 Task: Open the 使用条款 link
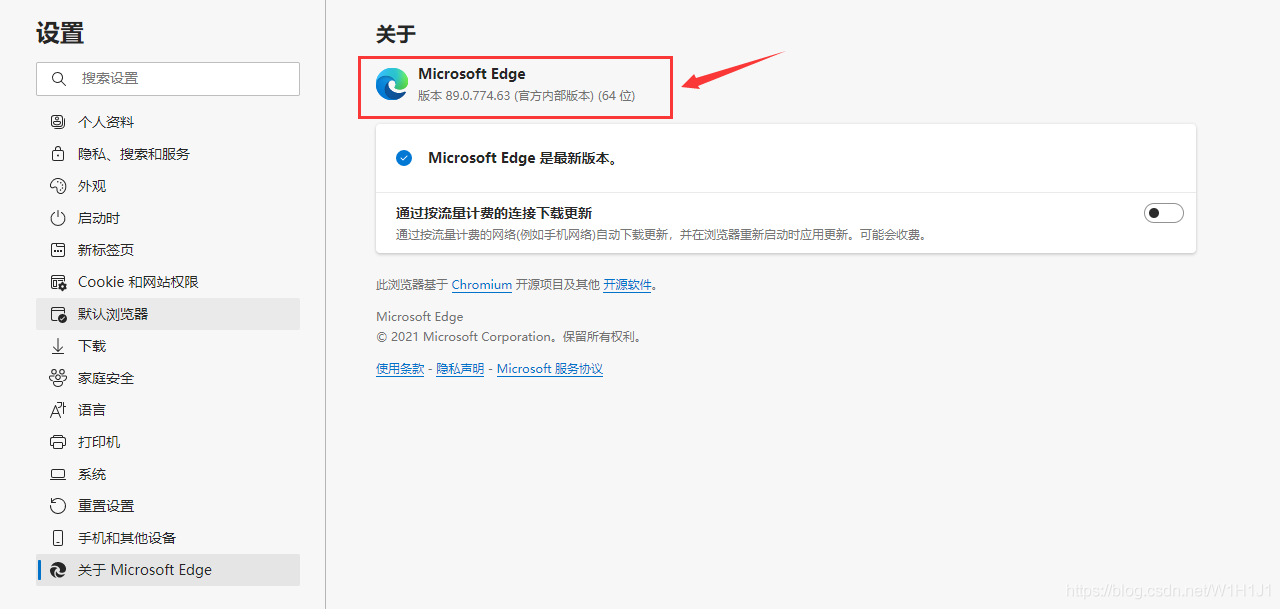[400, 369]
